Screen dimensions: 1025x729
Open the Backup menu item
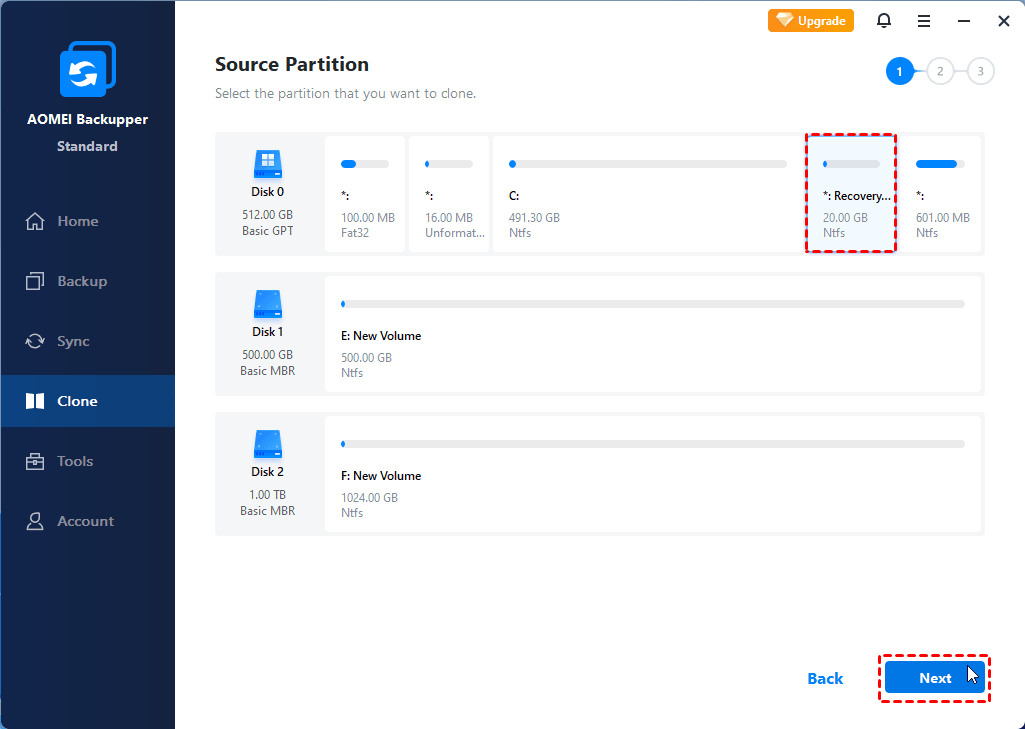pyautogui.click(x=88, y=281)
